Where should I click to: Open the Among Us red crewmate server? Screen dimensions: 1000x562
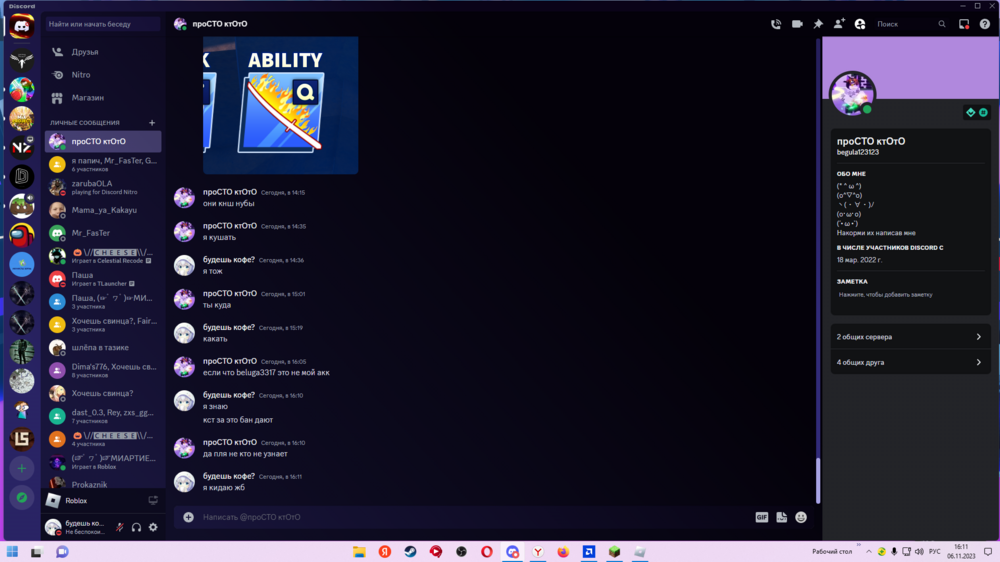[x=22, y=235]
